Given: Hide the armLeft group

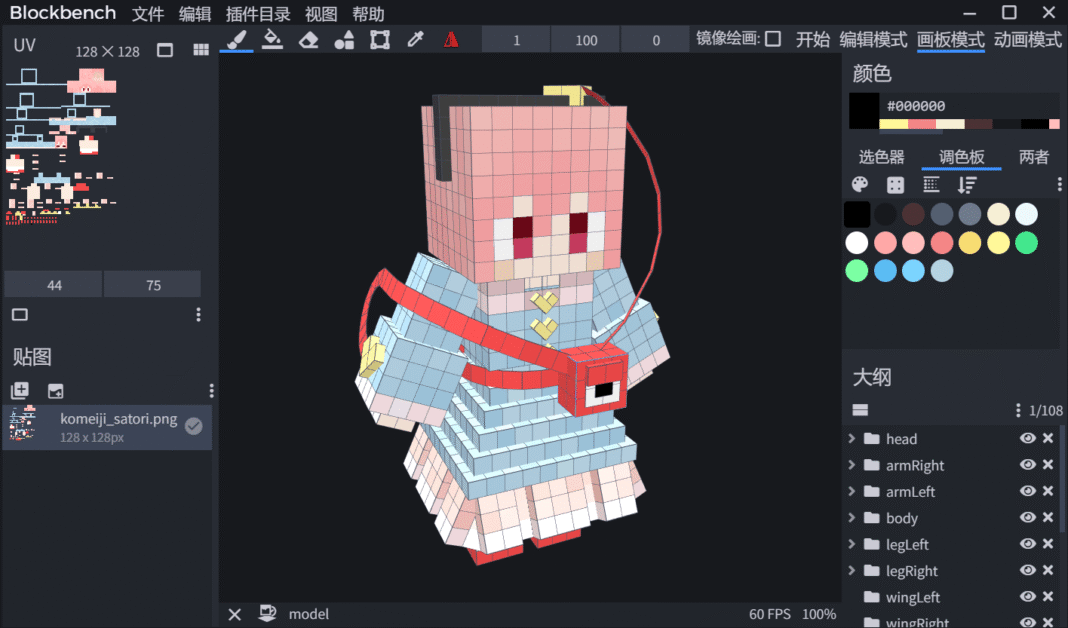Looking at the screenshot, I should click(1028, 491).
